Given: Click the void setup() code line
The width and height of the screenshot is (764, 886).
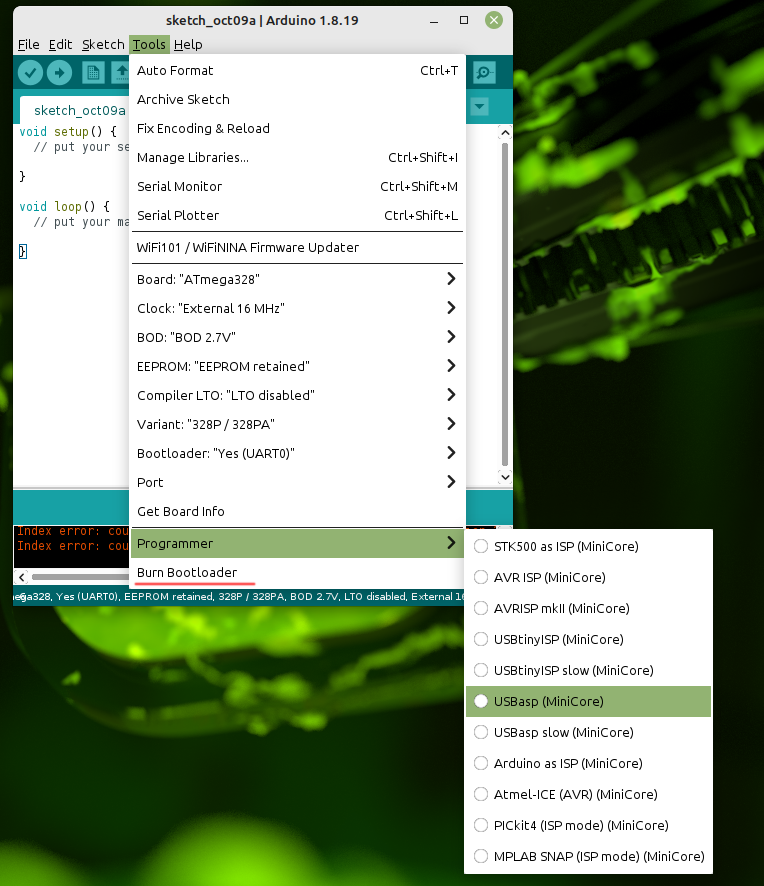Looking at the screenshot, I should coord(68,132).
